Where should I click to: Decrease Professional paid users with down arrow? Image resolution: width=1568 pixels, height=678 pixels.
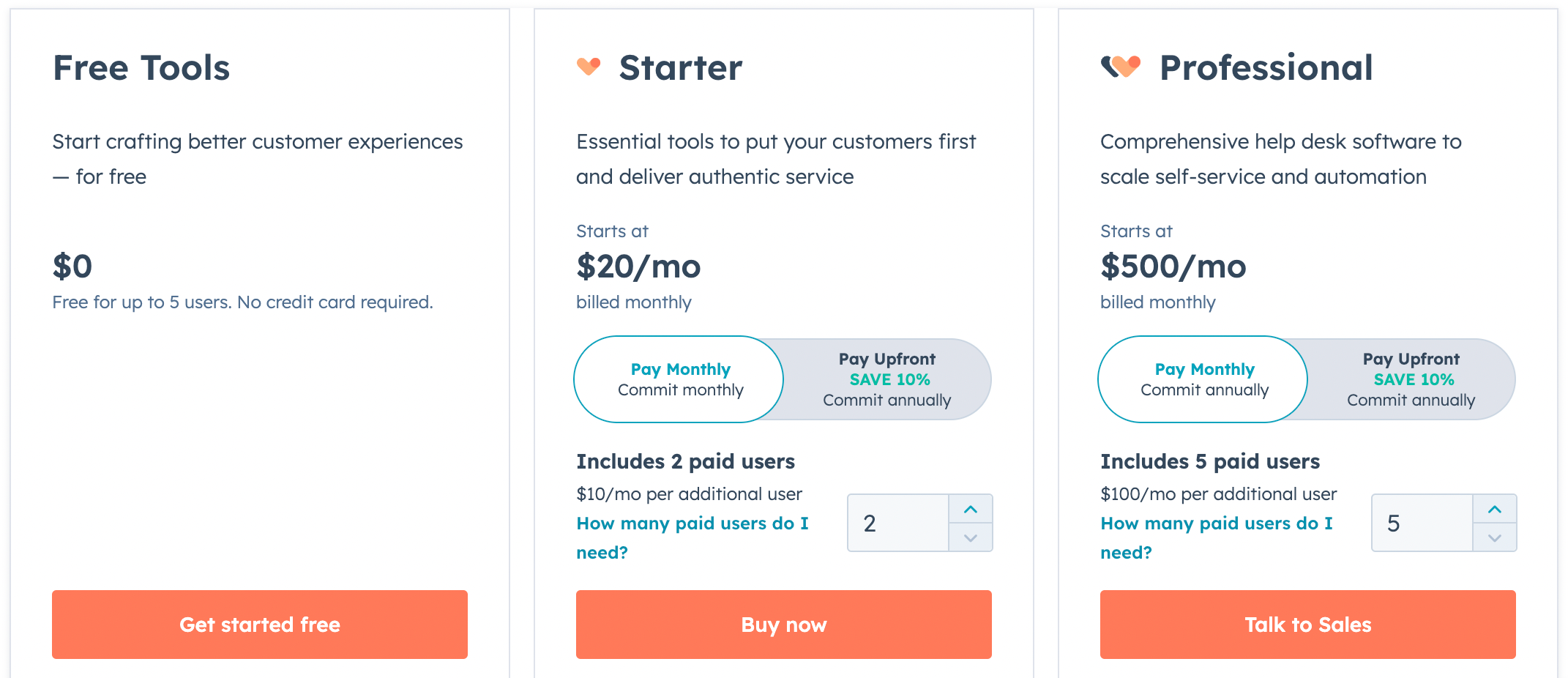(1495, 537)
